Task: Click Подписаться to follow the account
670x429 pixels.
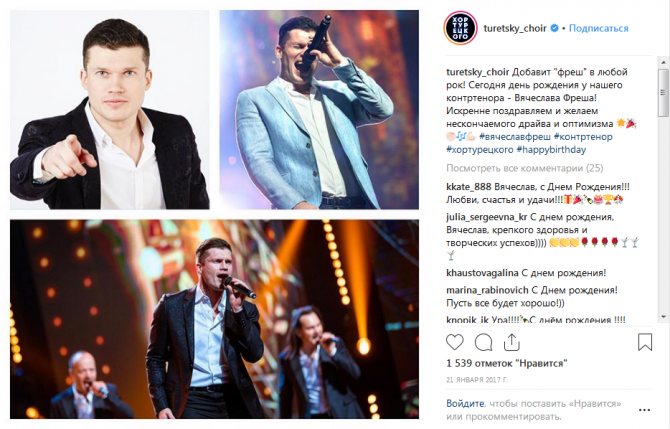Action: pos(599,28)
